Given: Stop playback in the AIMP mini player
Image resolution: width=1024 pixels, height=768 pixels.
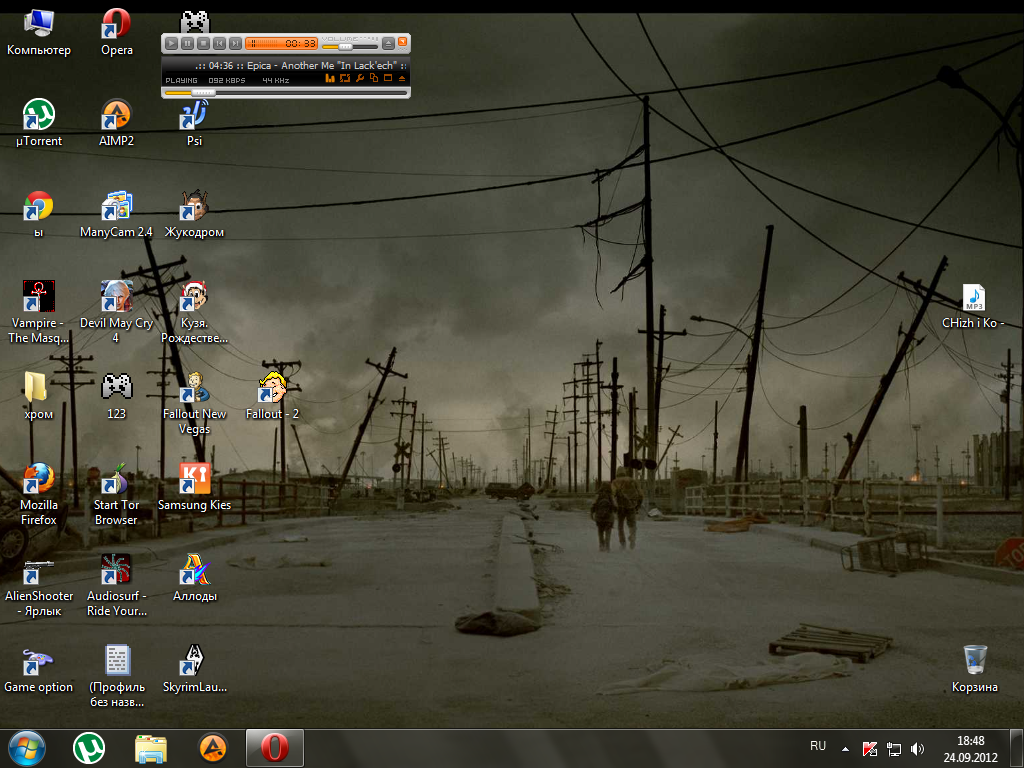Looking at the screenshot, I should tap(203, 44).
